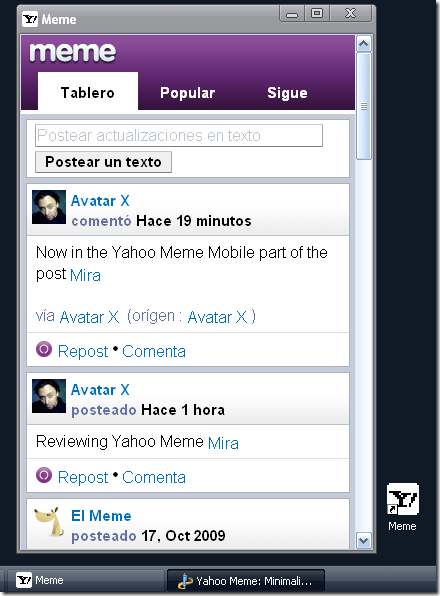Click the Repost link under the Reviewing Yahoo Meme post

pos(83,477)
